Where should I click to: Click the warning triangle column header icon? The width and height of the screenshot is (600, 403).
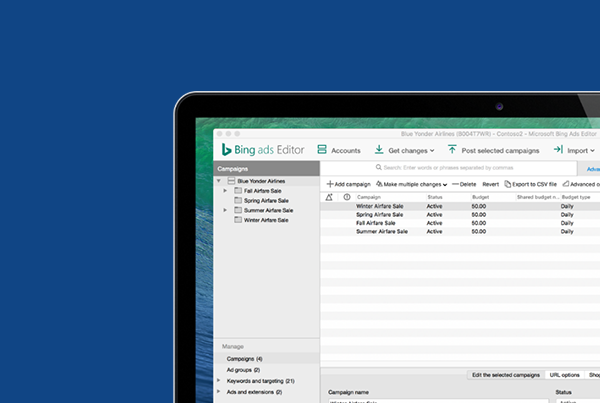[x=329, y=197]
